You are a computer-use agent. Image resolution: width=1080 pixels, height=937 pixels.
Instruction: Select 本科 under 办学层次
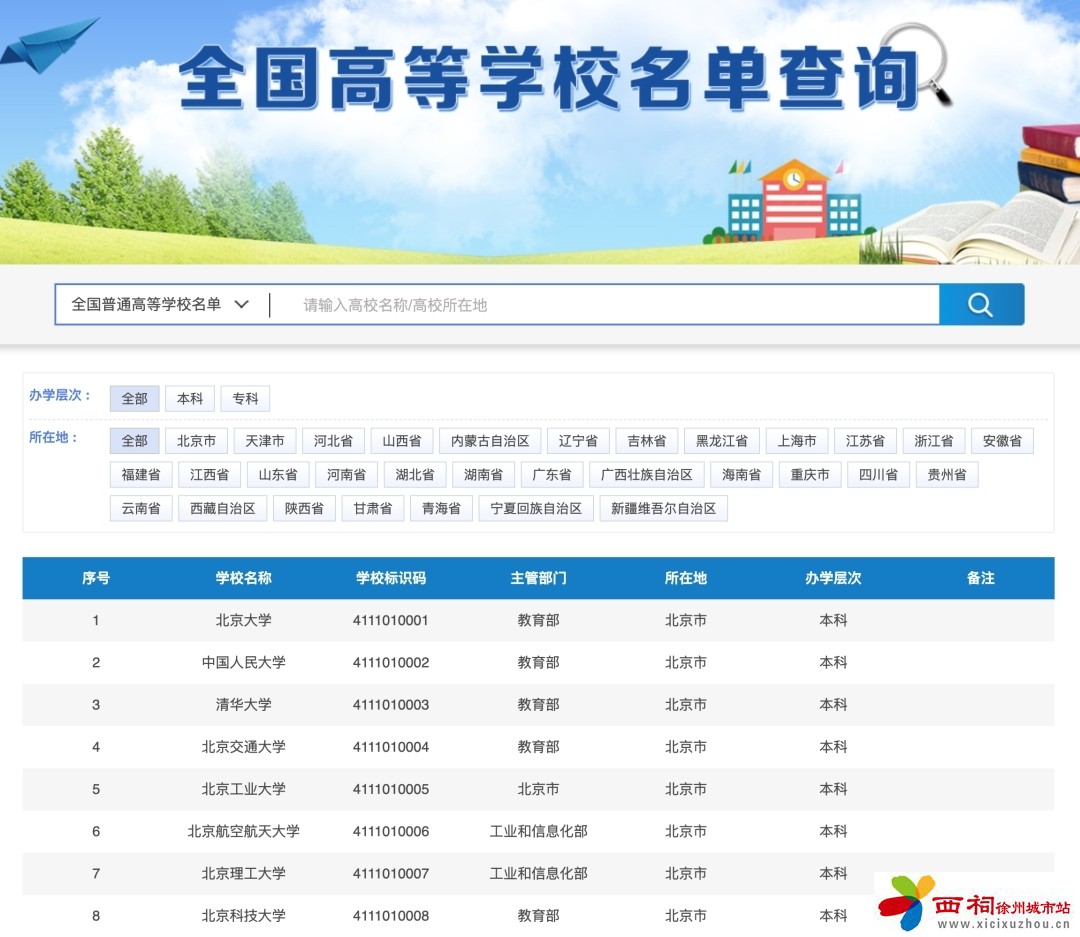tap(189, 398)
